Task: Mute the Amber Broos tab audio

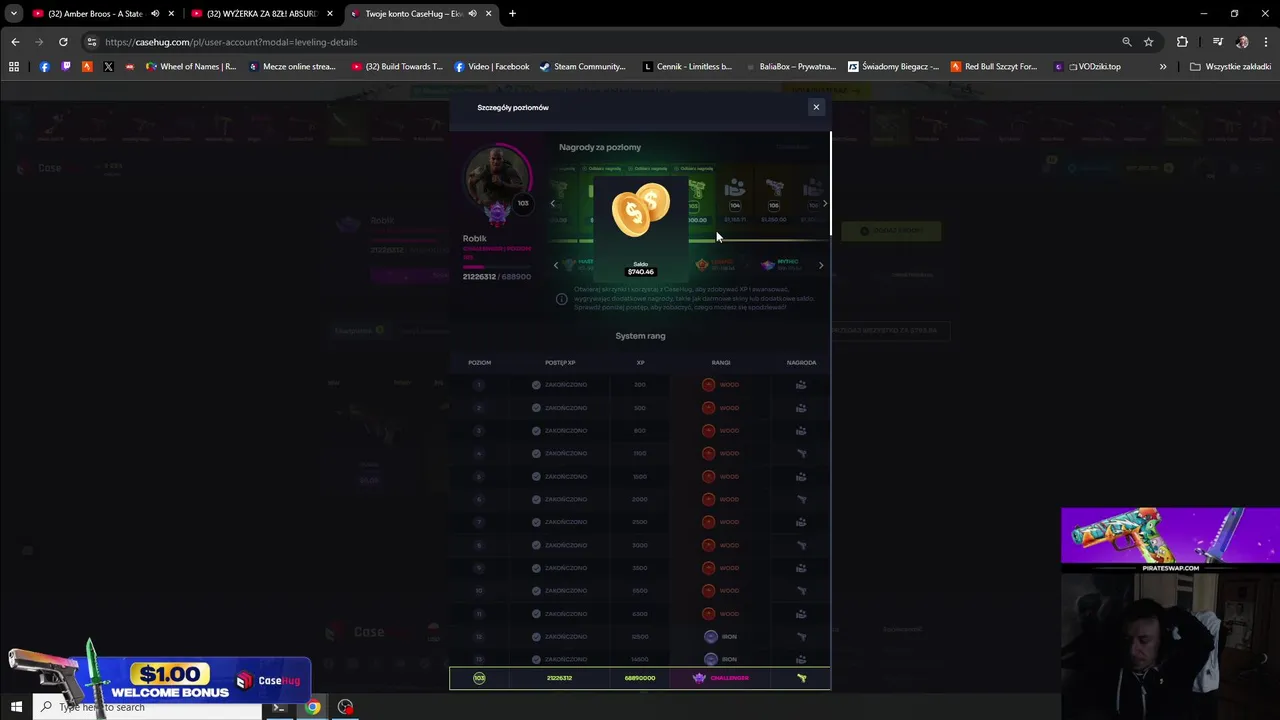Action: point(155,14)
